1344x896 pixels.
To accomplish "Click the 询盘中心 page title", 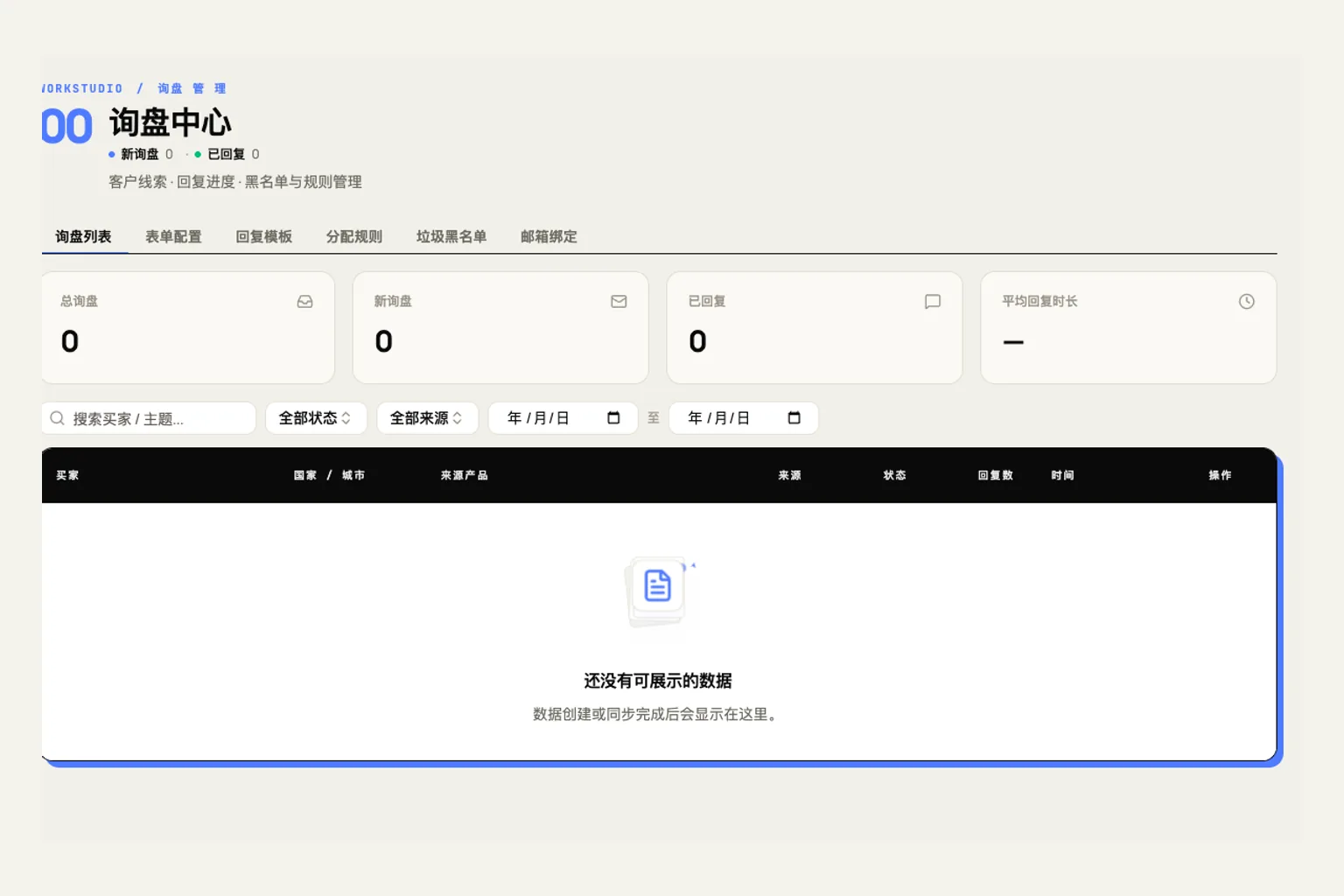I will tap(171, 122).
